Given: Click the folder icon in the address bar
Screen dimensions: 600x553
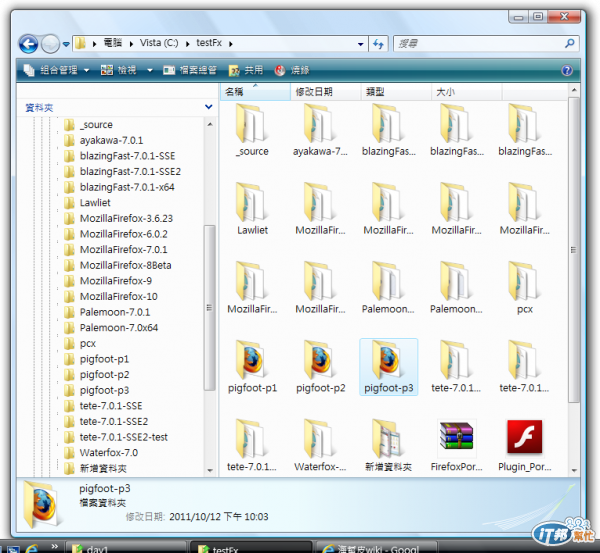Looking at the screenshot, I should pyautogui.click(x=80, y=43).
